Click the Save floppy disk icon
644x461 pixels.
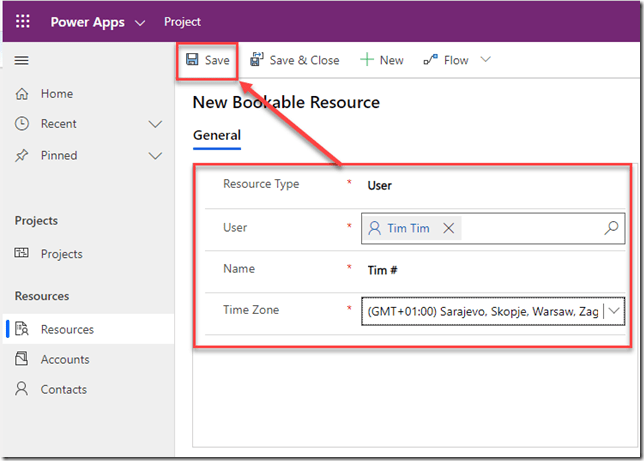click(x=191, y=60)
